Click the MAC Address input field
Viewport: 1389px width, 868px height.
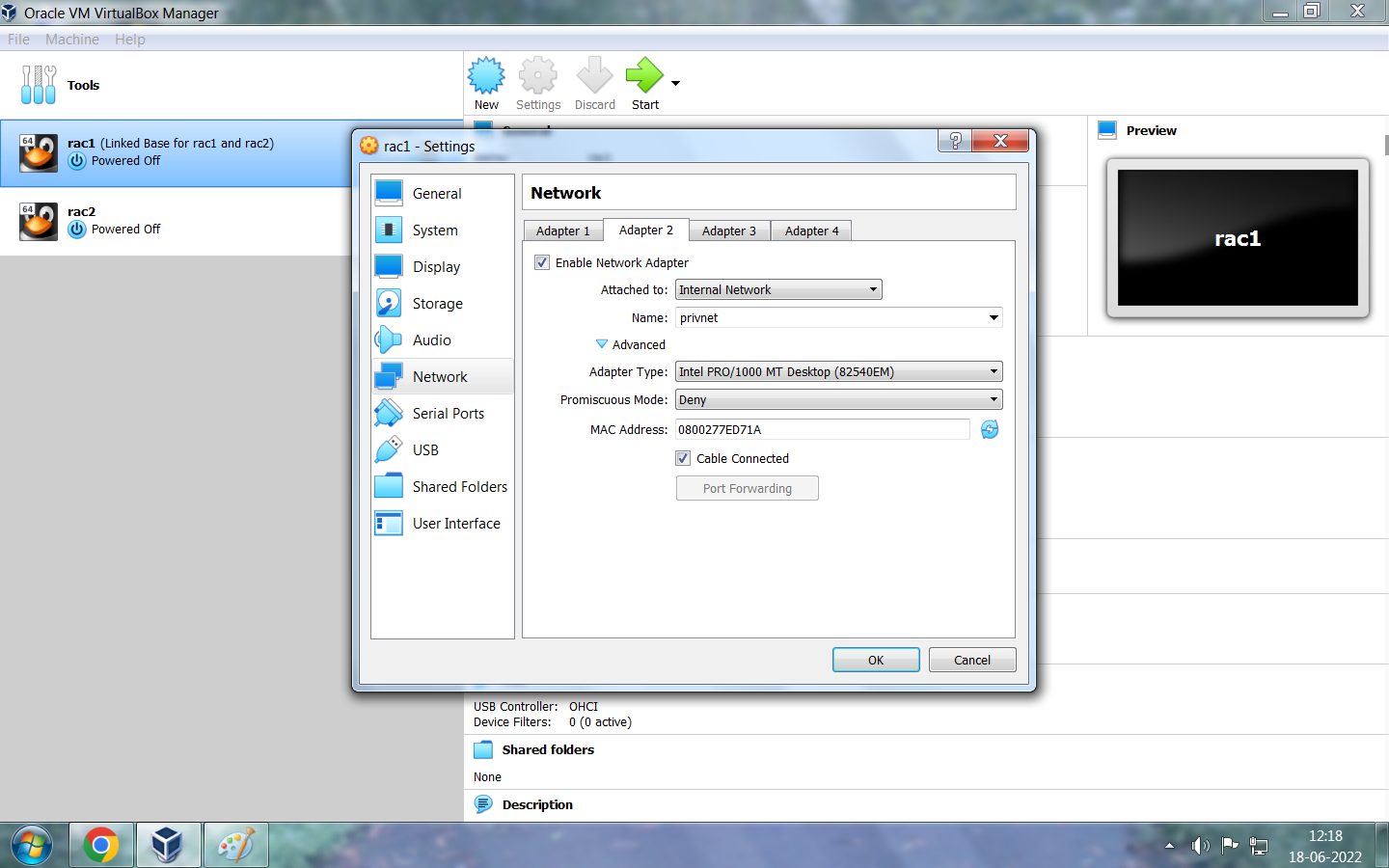[x=823, y=430]
